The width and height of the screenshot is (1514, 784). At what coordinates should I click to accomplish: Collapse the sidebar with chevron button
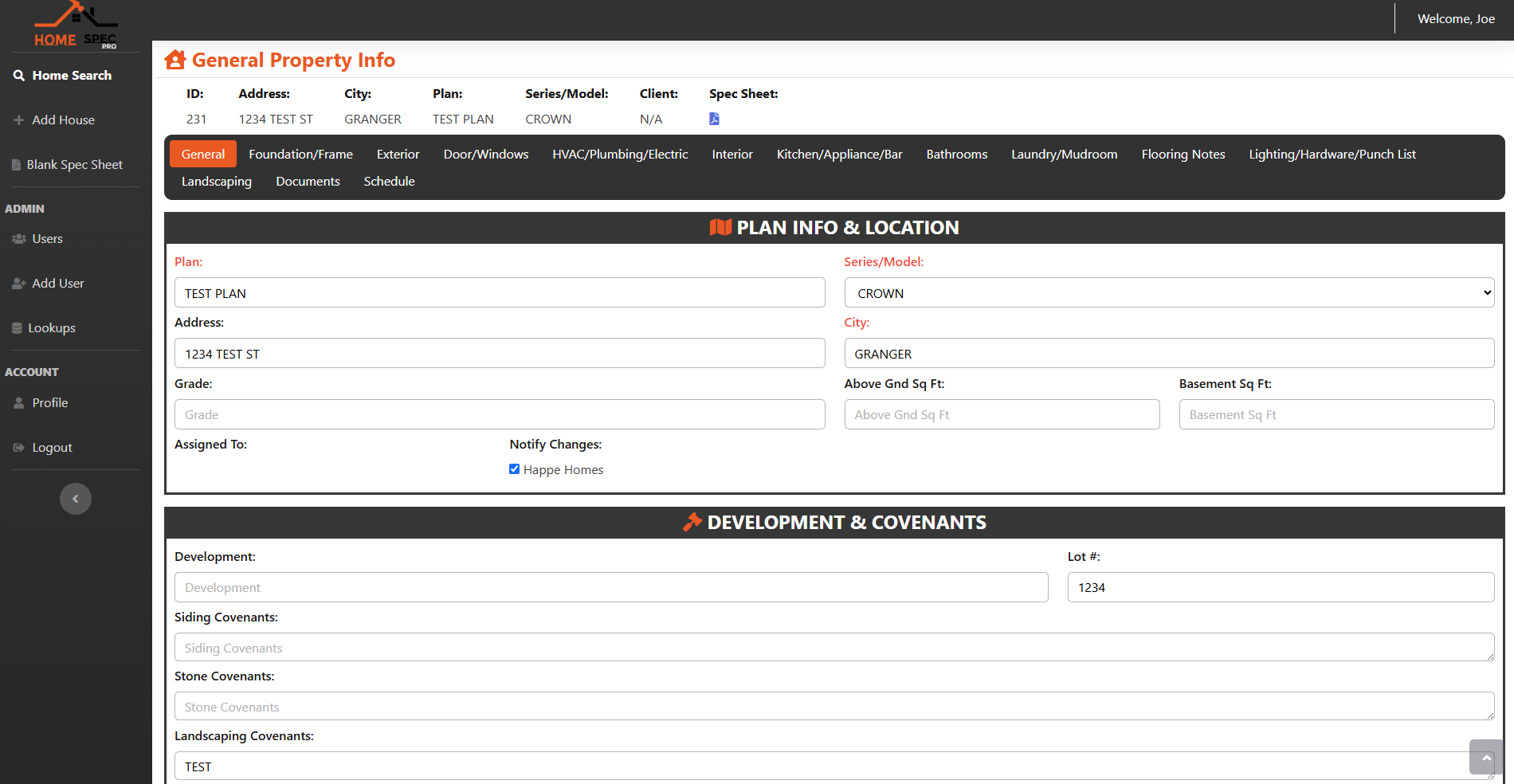76,499
